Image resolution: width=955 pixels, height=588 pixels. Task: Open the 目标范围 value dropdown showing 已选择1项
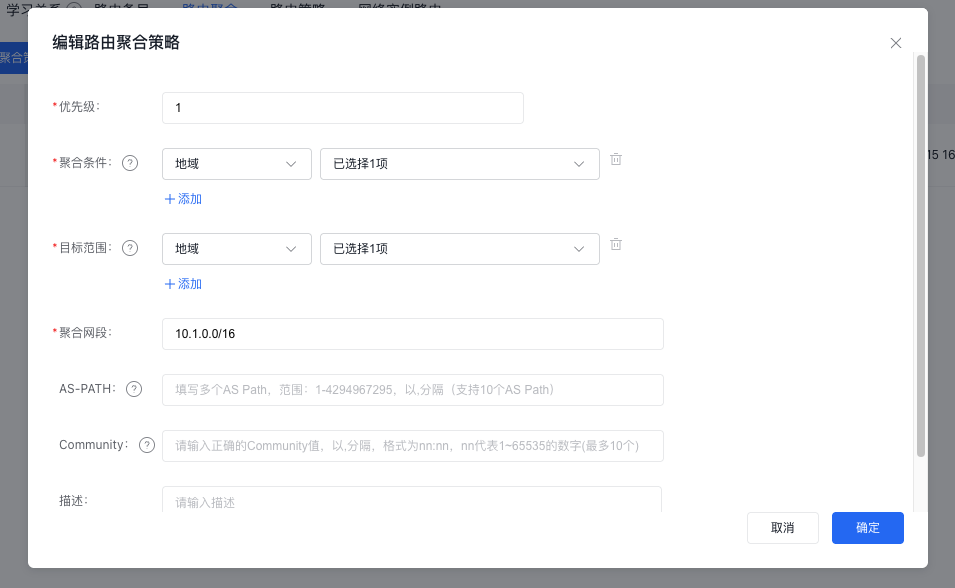click(460, 249)
